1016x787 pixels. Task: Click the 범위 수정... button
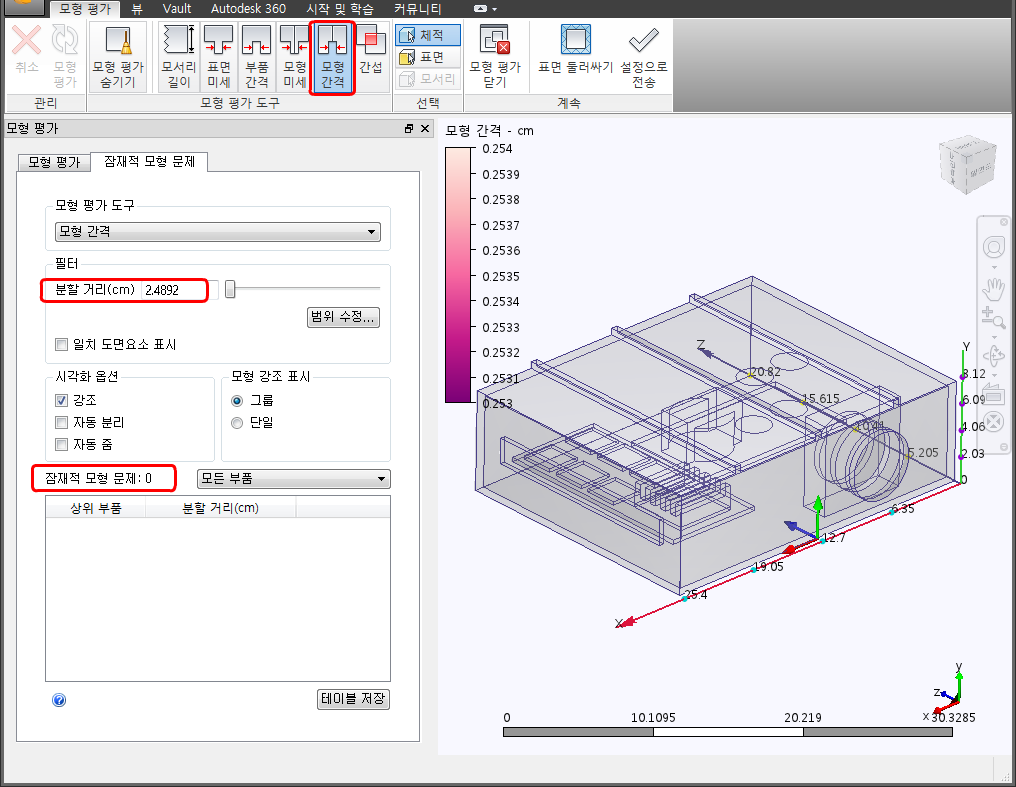(x=343, y=317)
